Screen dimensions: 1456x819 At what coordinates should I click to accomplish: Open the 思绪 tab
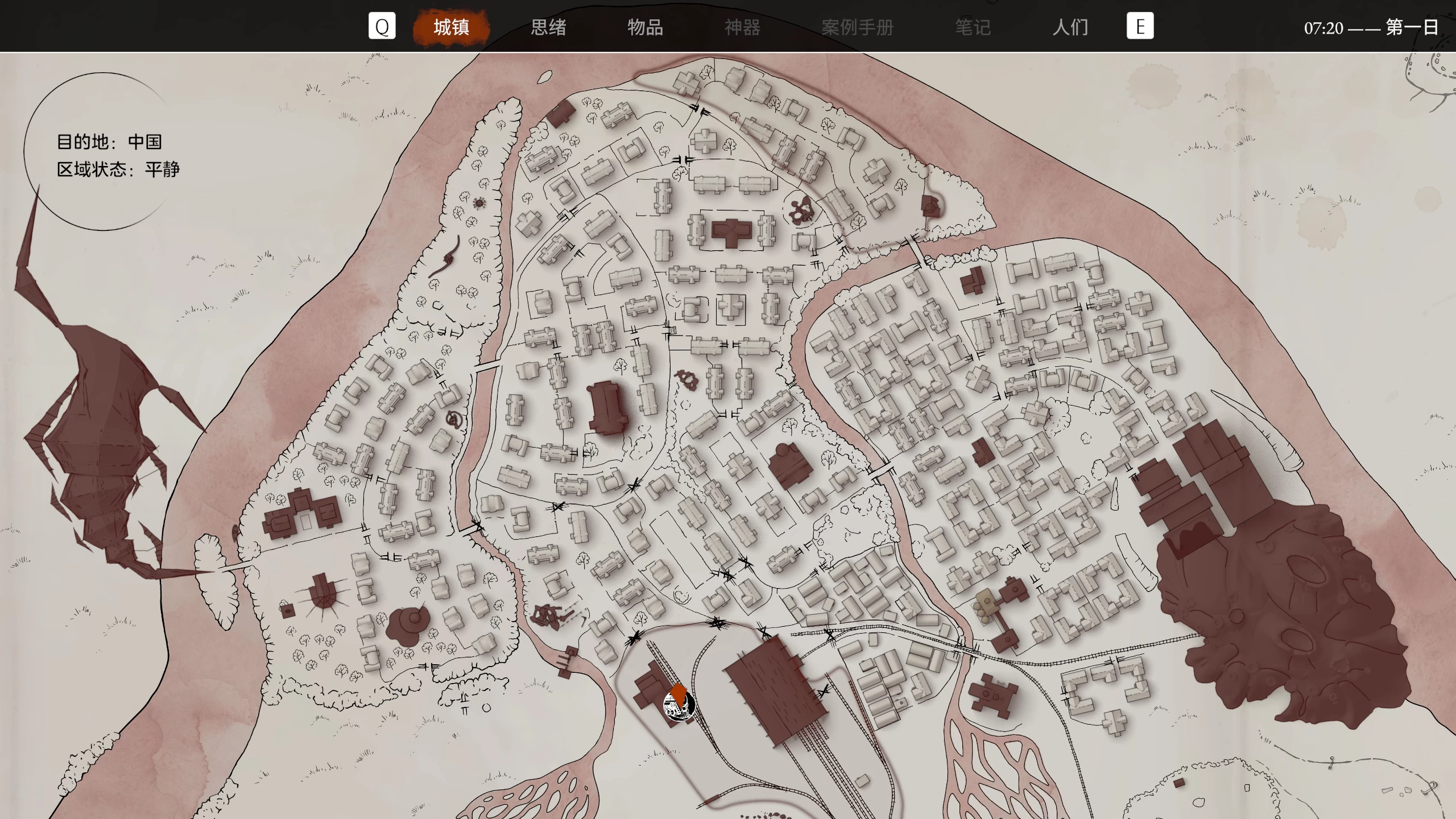(x=548, y=27)
